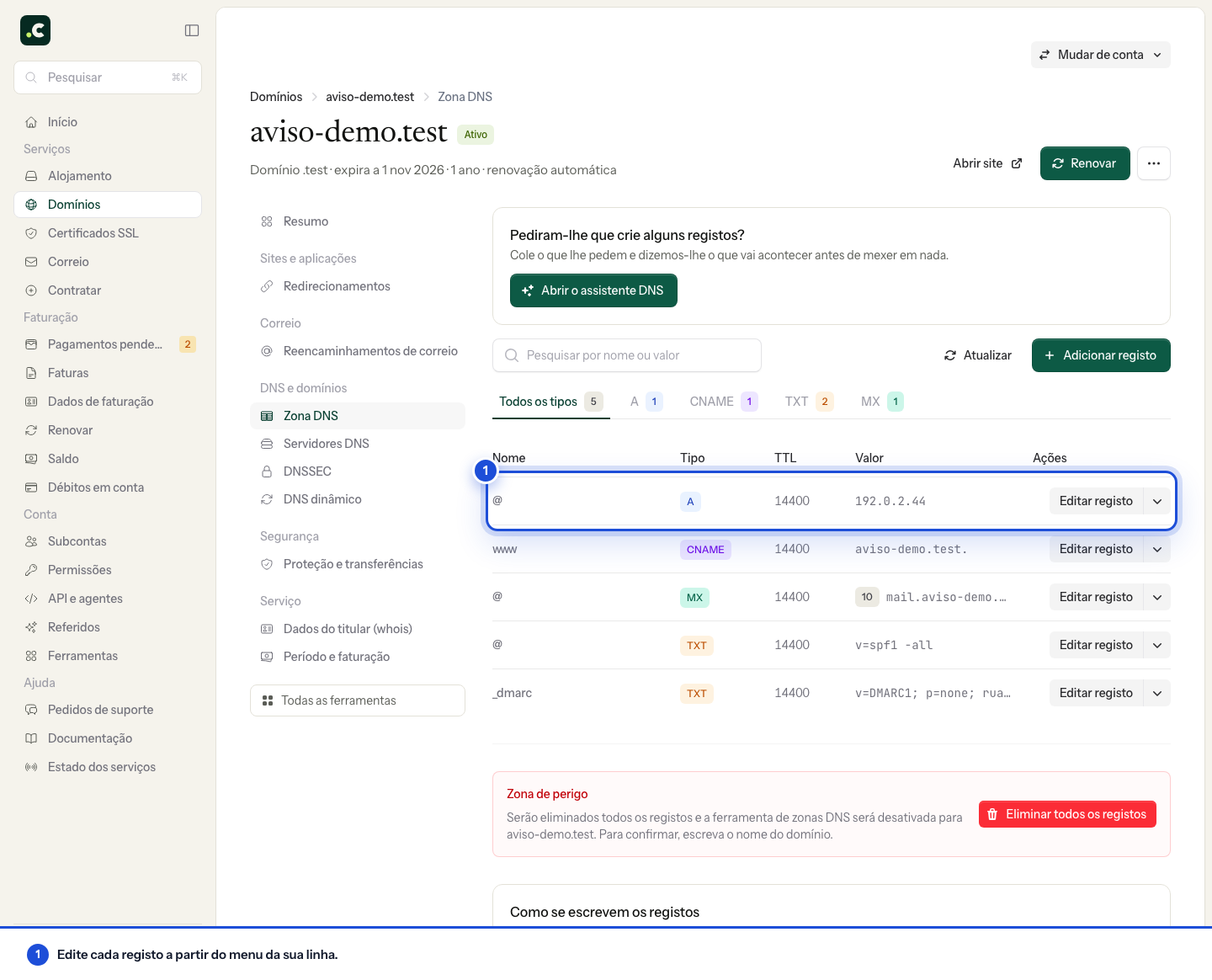Expand actions for the 192.0.2.44 A record
The image size is (1212, 980).
tap(1157, 501)
